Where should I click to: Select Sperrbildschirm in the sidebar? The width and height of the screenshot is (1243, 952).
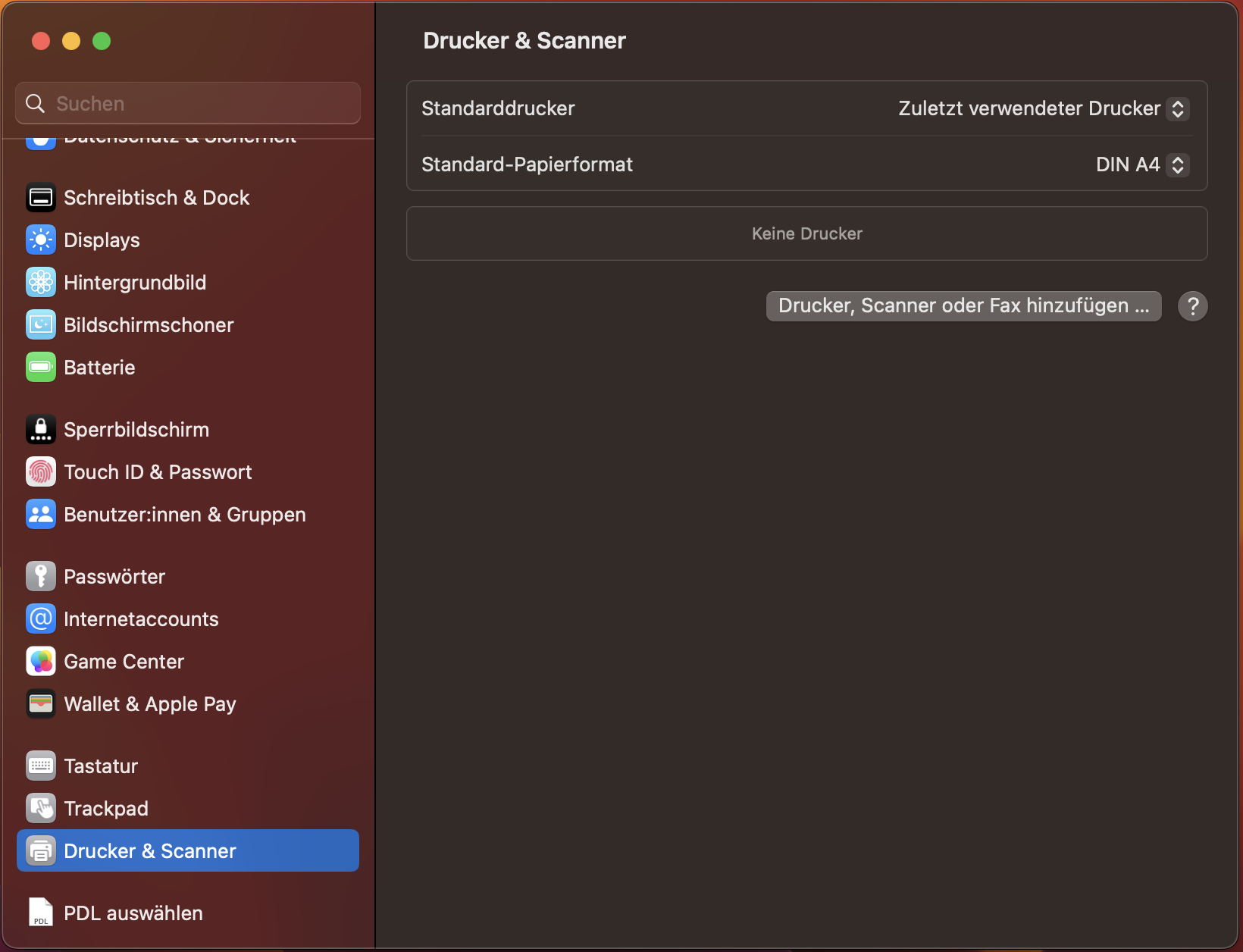(136, 430)
